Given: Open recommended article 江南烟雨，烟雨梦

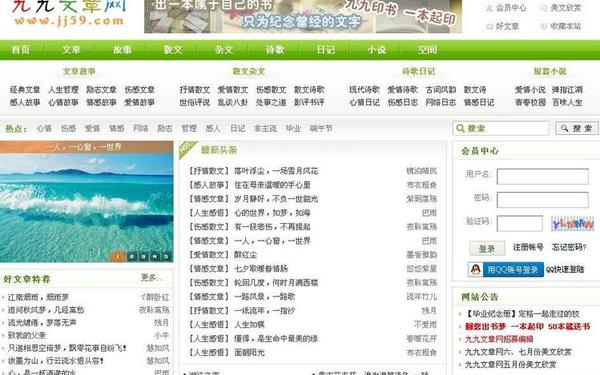Looking at the screenshot, I should [x=38, y=297].
